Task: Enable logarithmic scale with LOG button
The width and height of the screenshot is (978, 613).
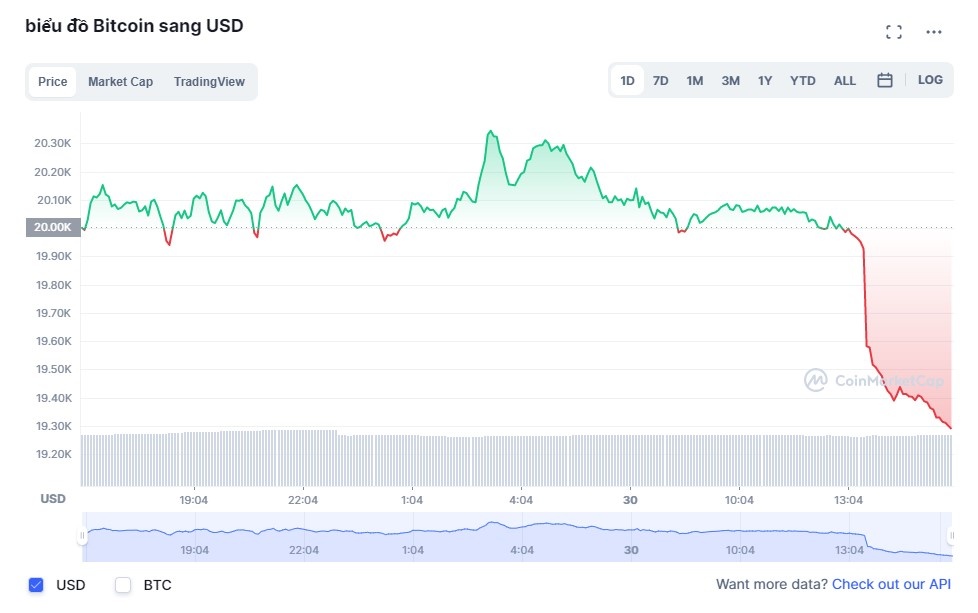Action: coord(930,80)
